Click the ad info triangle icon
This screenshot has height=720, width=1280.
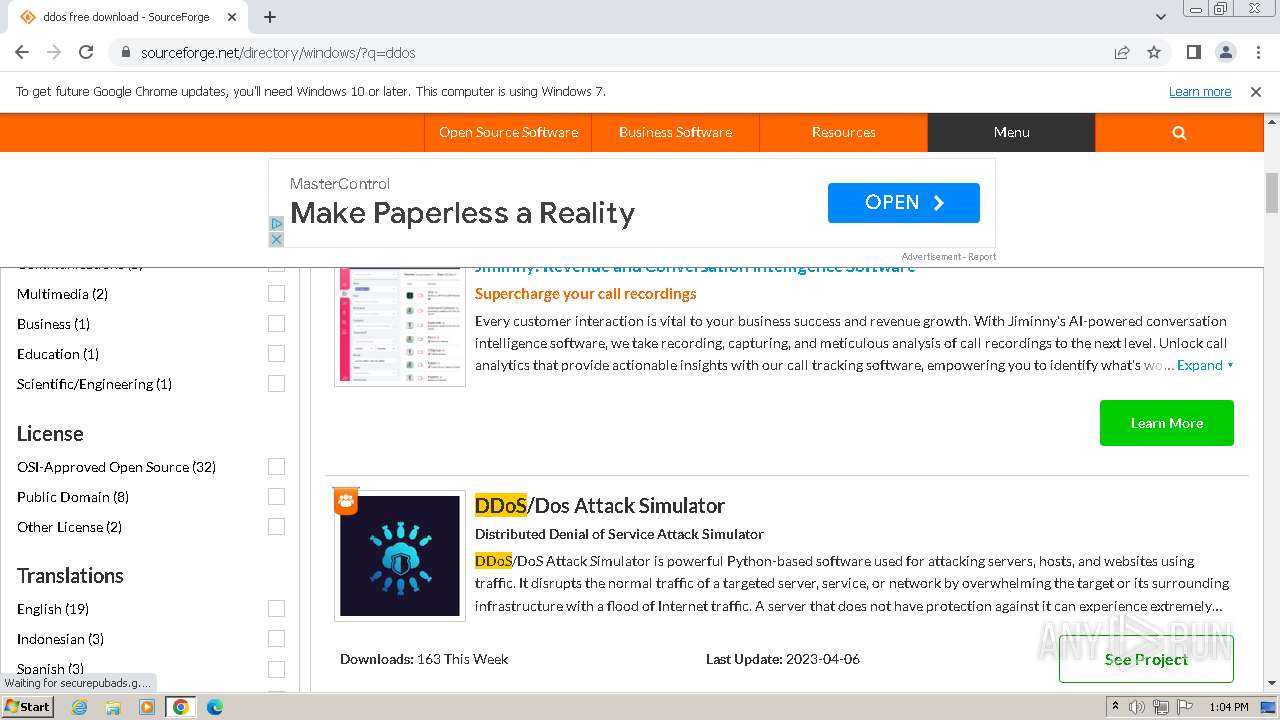coord(277,224)
